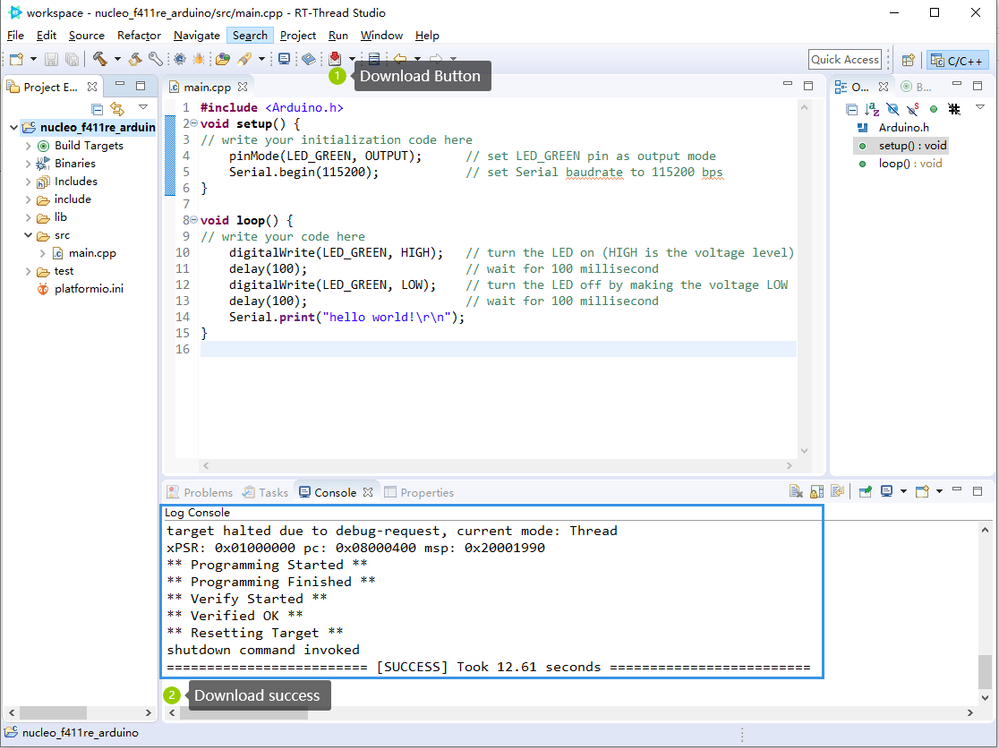Collapse the nucleo_f411re_arduino project node
The image size is (999, 748).
coord(13,127)
